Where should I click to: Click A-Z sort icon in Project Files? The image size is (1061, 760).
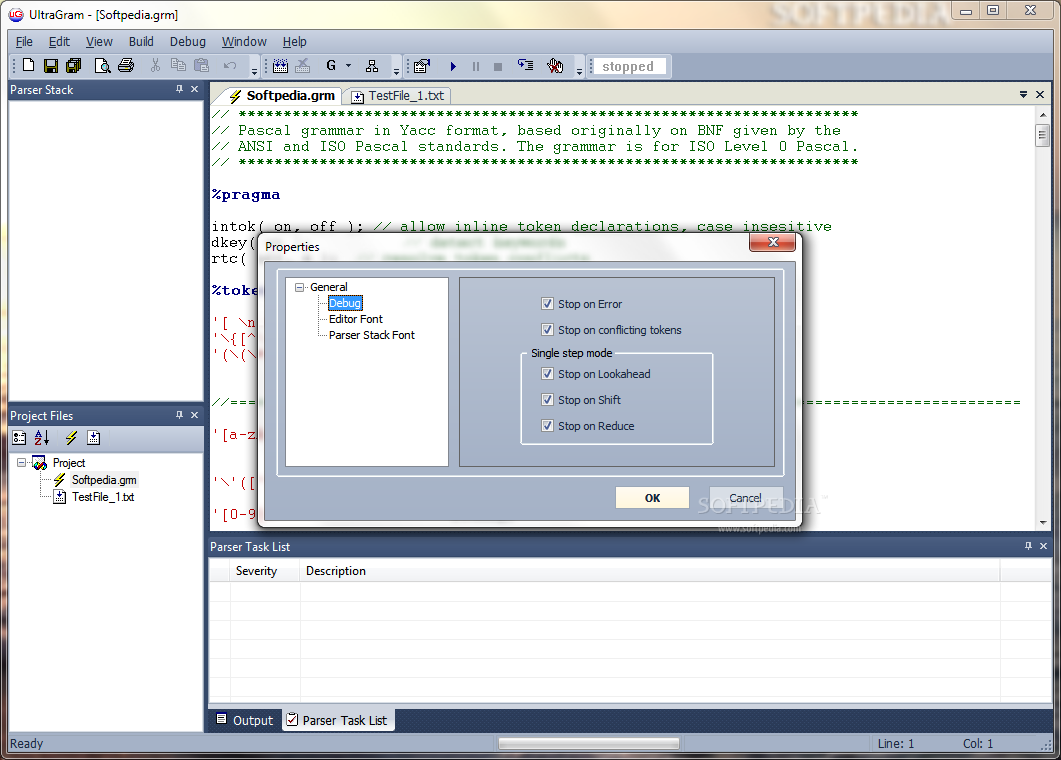(42, 438)
